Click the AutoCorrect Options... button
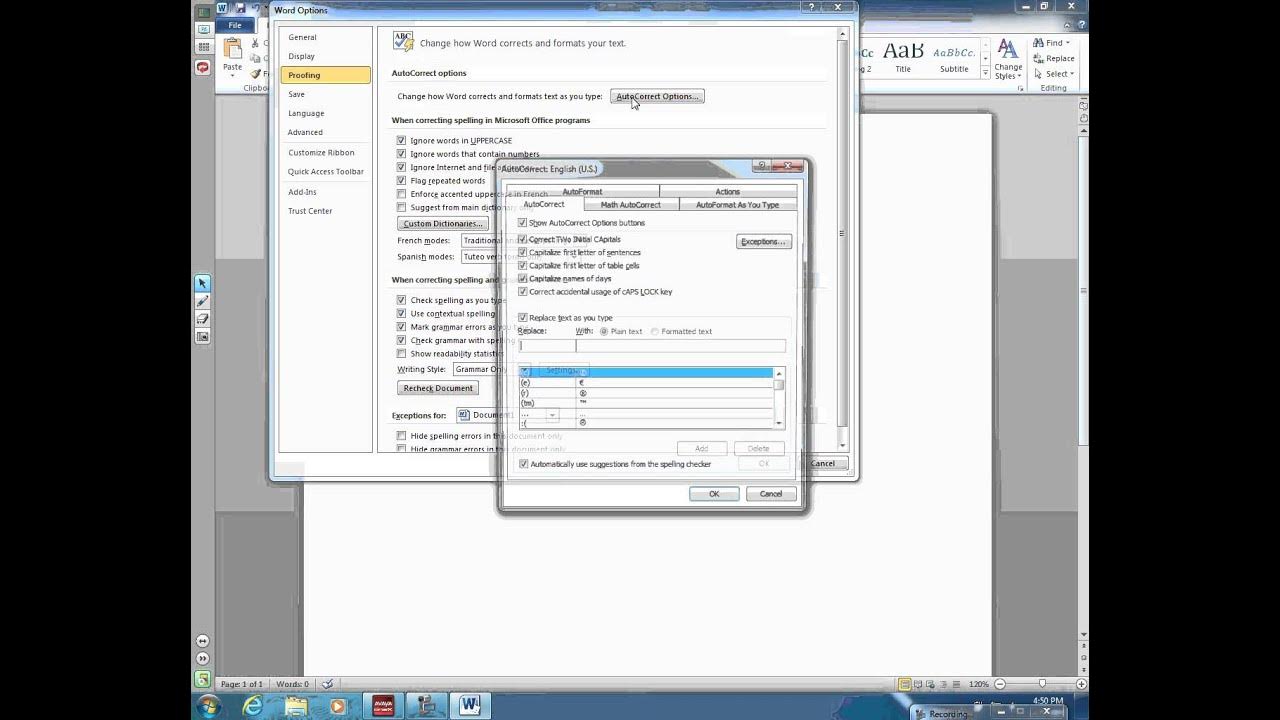The image size is (1280, 720). pos(657,96)
